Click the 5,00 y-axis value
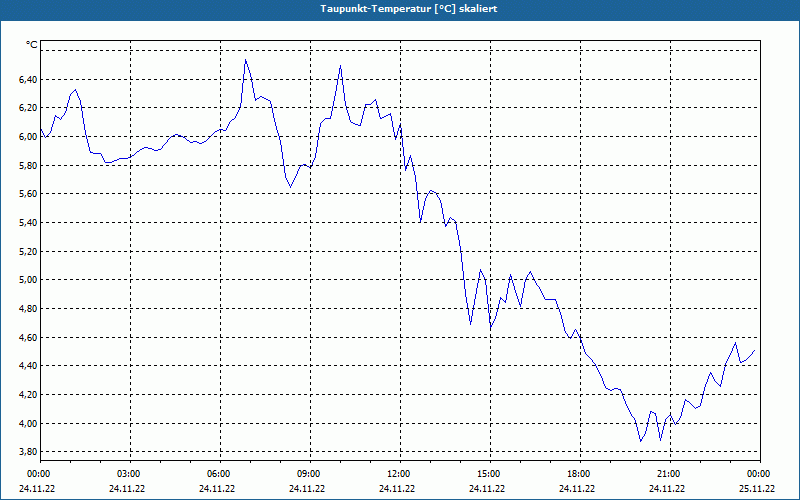 tap(27, 280)
